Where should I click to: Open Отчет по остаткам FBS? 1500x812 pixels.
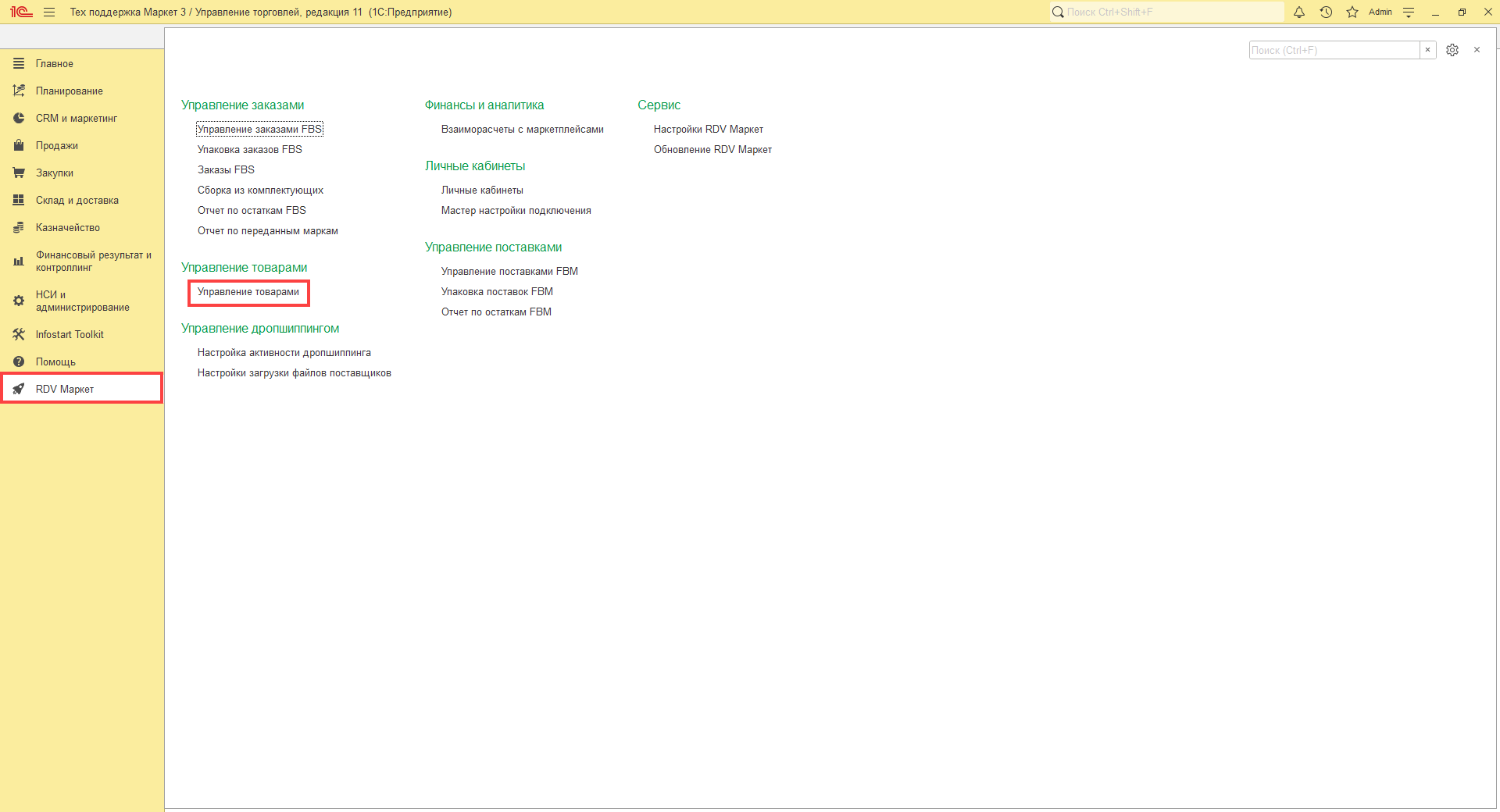pos(252,210)
